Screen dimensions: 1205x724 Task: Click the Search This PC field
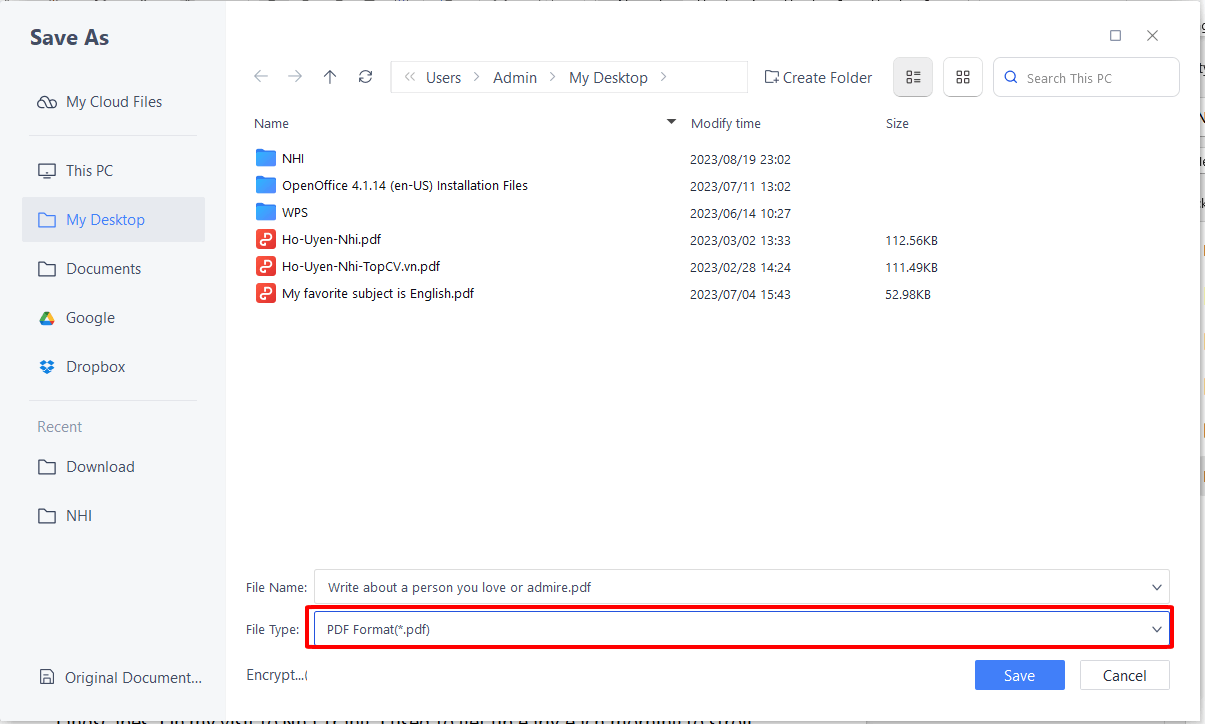(1086, 77)
